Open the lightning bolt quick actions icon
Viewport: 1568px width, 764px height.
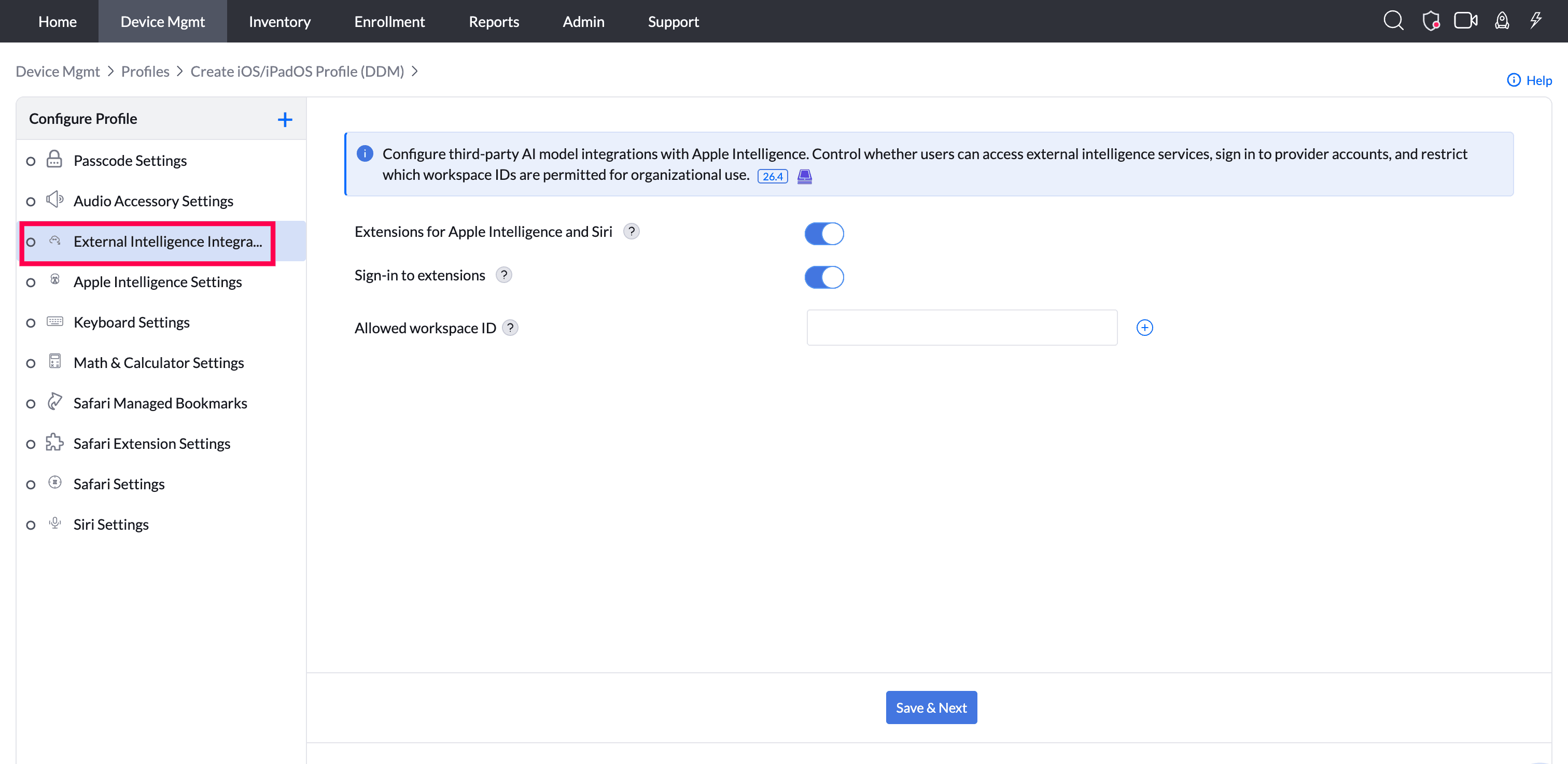tap(1536, 20)
